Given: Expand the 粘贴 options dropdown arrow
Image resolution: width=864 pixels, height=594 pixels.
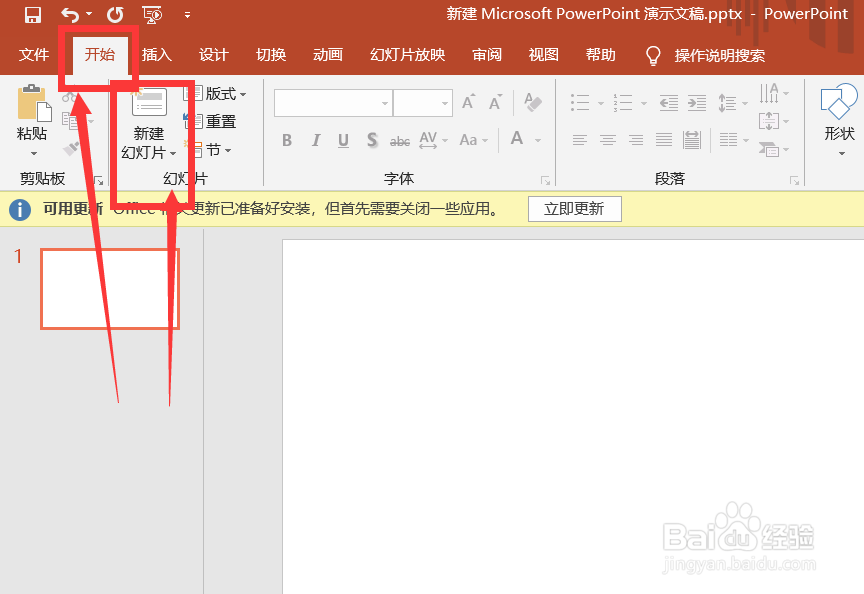Looking at the screenshot, I should 34,154.
